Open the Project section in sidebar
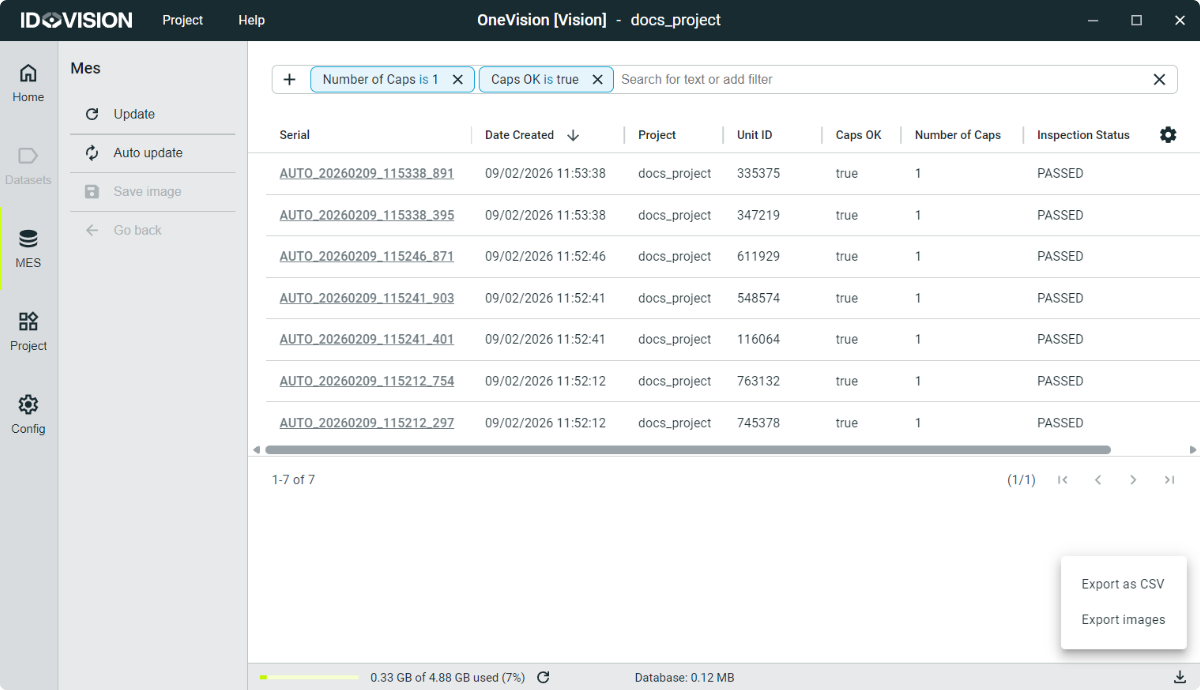Viewport: 1200px width, 690px height. pyautogui.click(x=28, y=332)
